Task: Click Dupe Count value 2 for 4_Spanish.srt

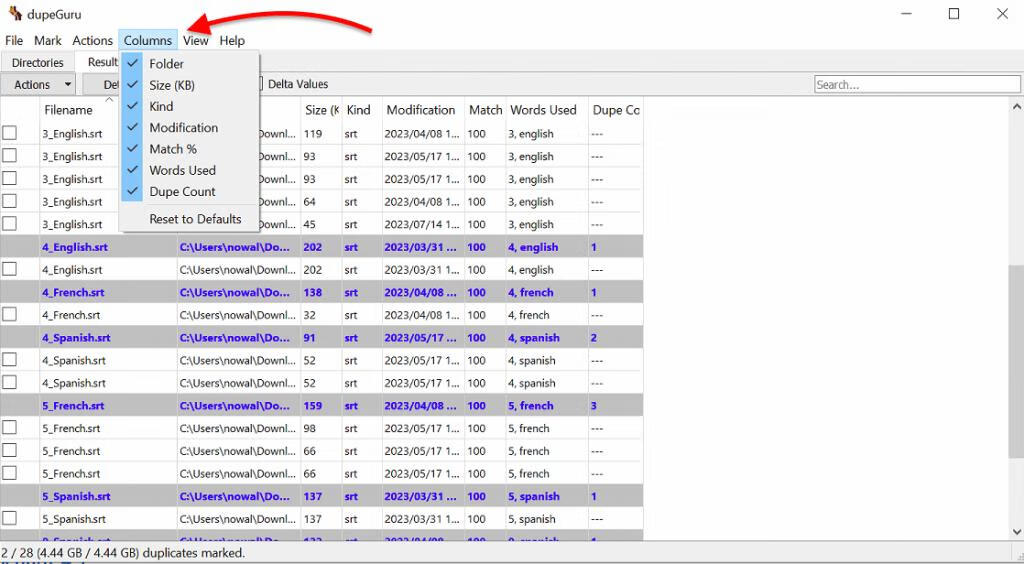Action: (594, 337)
